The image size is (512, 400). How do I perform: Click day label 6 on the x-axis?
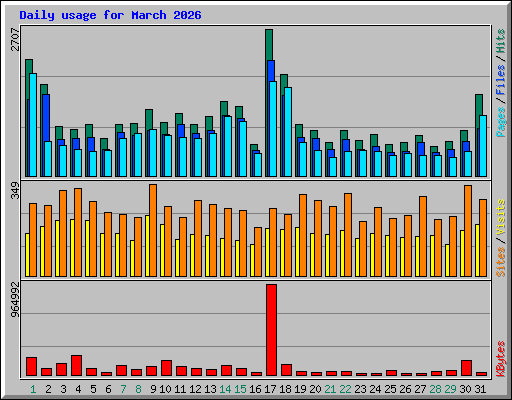tap(108, 389)
